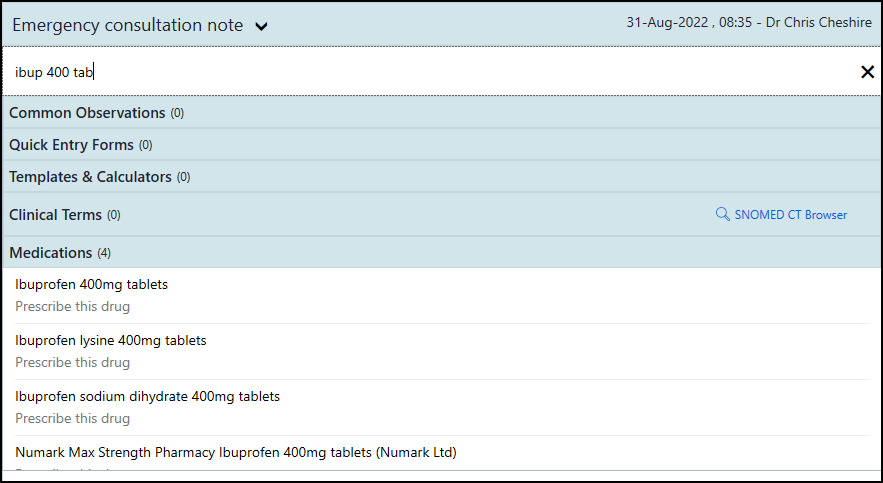This screenshot has height=483, width=883.
Task: Expand the Clinical Terms section
Action: pos(55,214)
